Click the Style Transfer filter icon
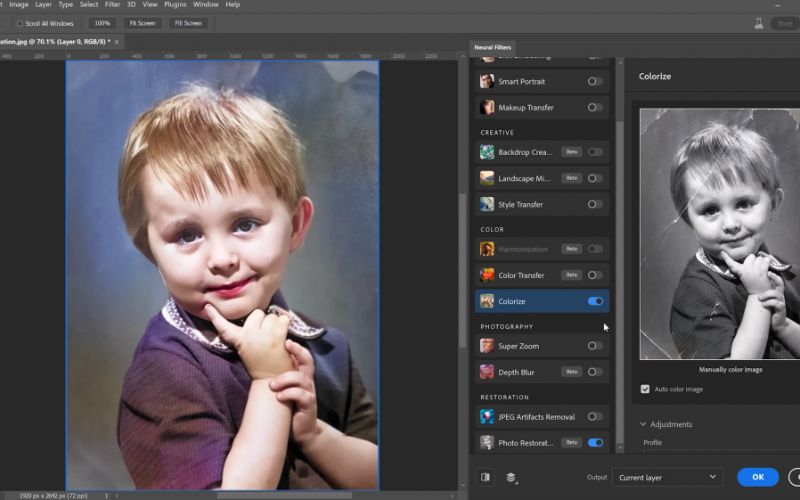The image size is (800, 500). [487, 204]
